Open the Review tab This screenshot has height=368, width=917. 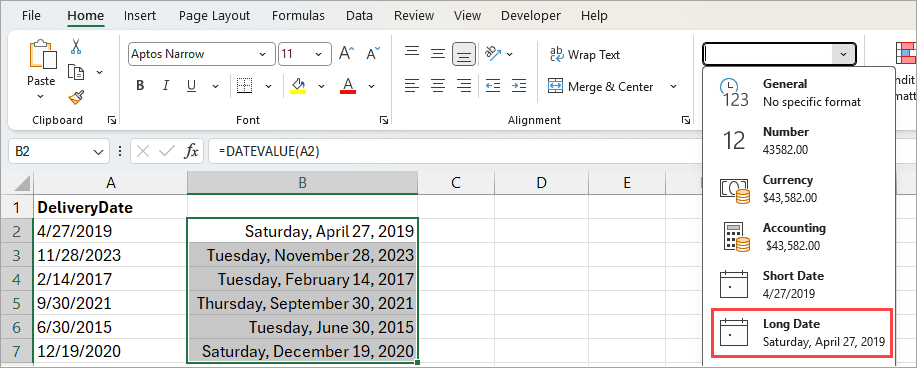[414, 16]
